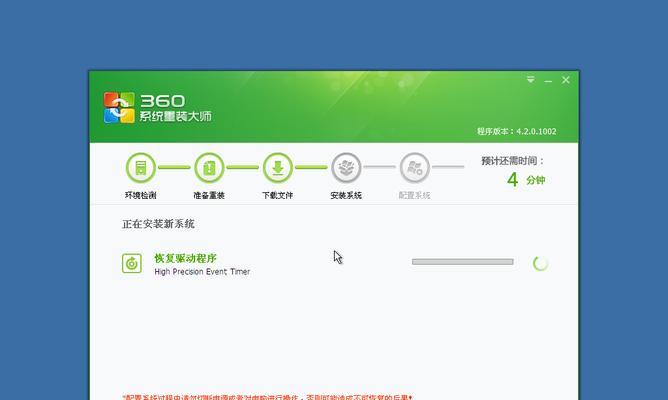This screenshot has height=400, width=668.
Task: Select the 下载文件 step icon
Action: 278,167
